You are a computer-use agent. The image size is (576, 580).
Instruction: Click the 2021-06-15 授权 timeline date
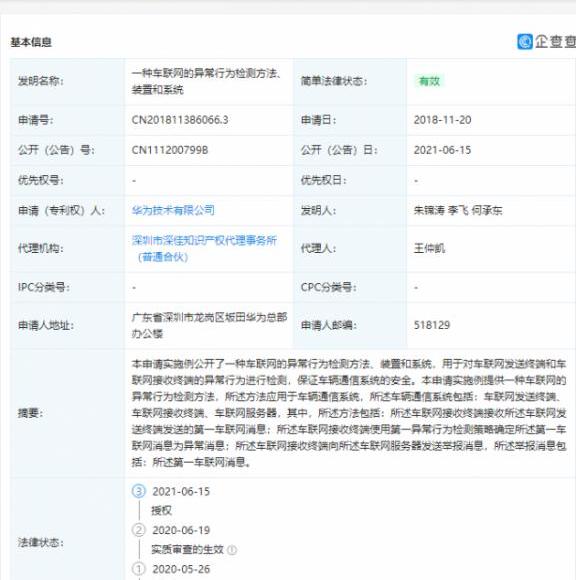pyautogui.click(x=181, y=492)
